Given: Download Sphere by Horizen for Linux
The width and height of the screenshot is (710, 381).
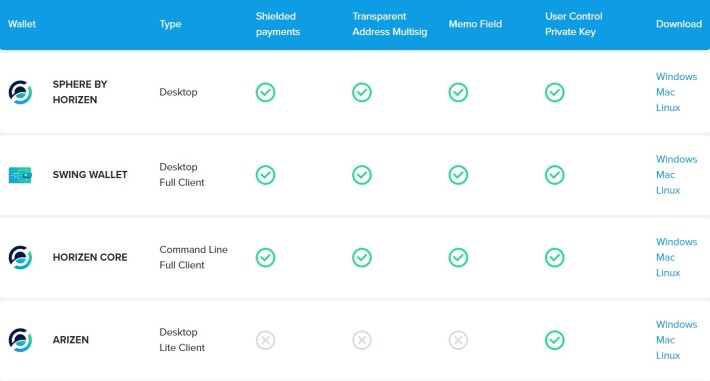Looking at the screenshot, I should coord(668,107).
